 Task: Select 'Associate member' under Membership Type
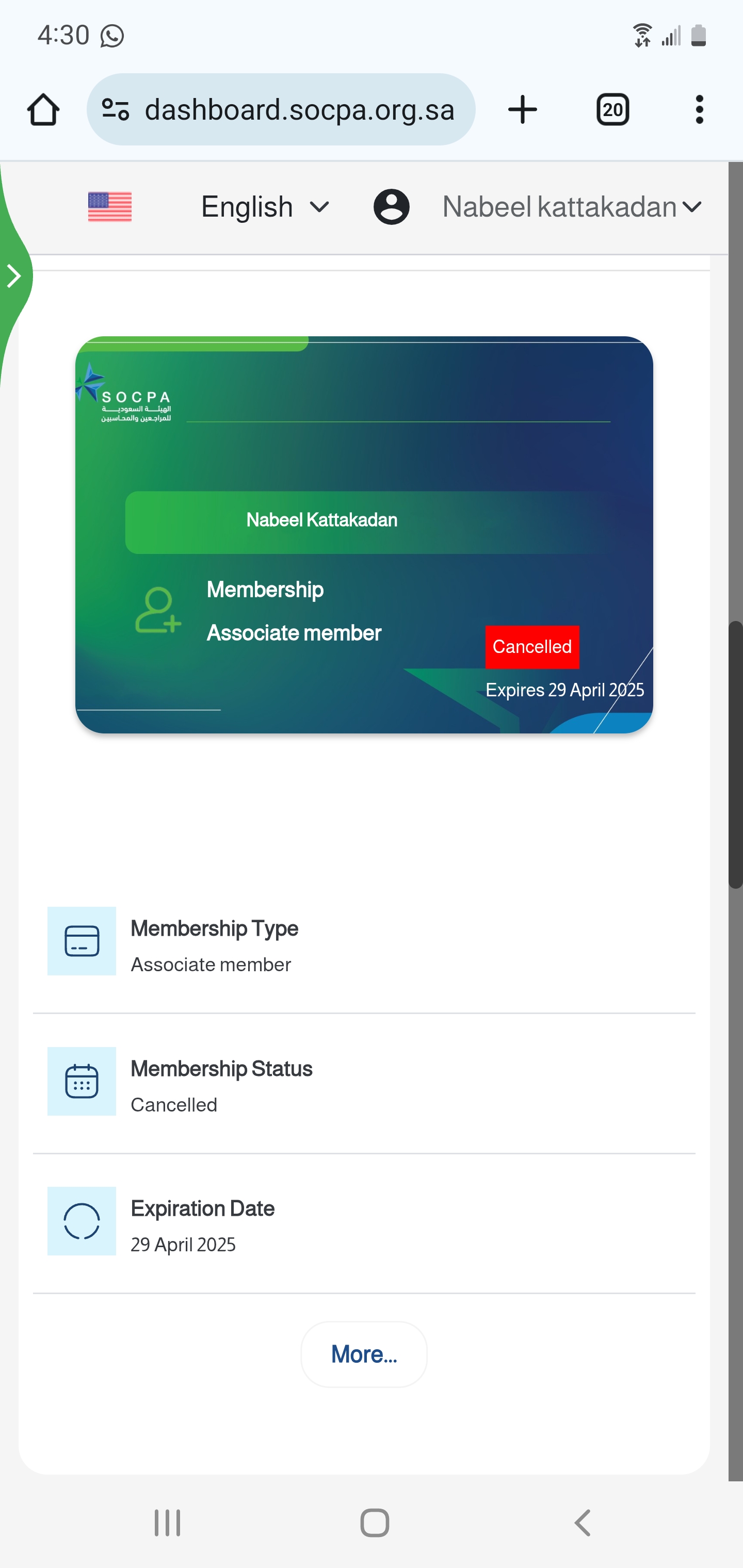tap(211, 965)
